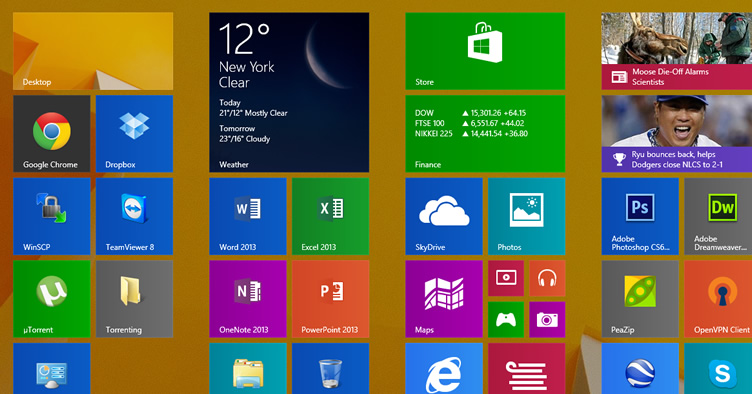The width and height of the screenshot is (752, 394).
Task: Launch Excel 2013 tile
Action: pos(330,216)
